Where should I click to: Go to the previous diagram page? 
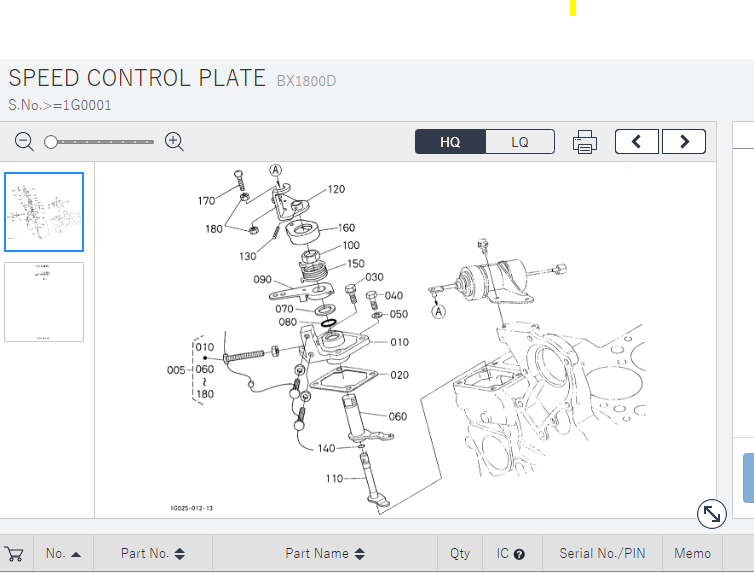(637, 142)
